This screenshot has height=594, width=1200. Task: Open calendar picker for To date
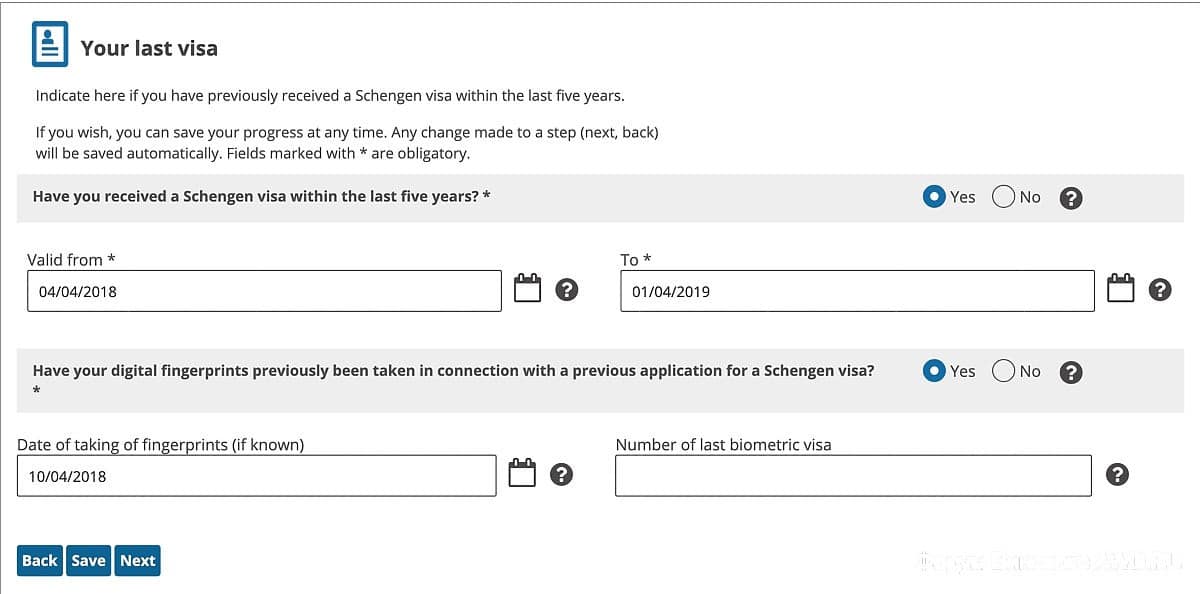pyautogui.click(x=1121, y=289)
